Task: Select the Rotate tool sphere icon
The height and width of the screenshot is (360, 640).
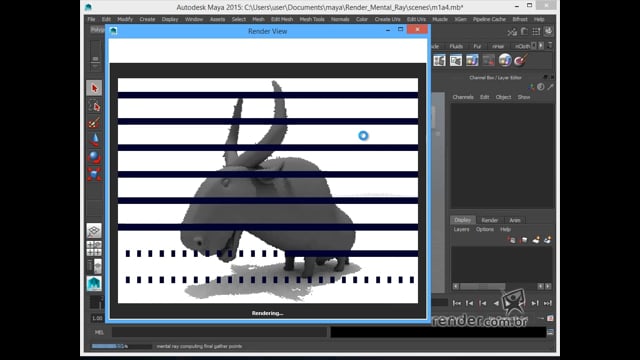Action: pyautogui.click(x=94, y=157)
